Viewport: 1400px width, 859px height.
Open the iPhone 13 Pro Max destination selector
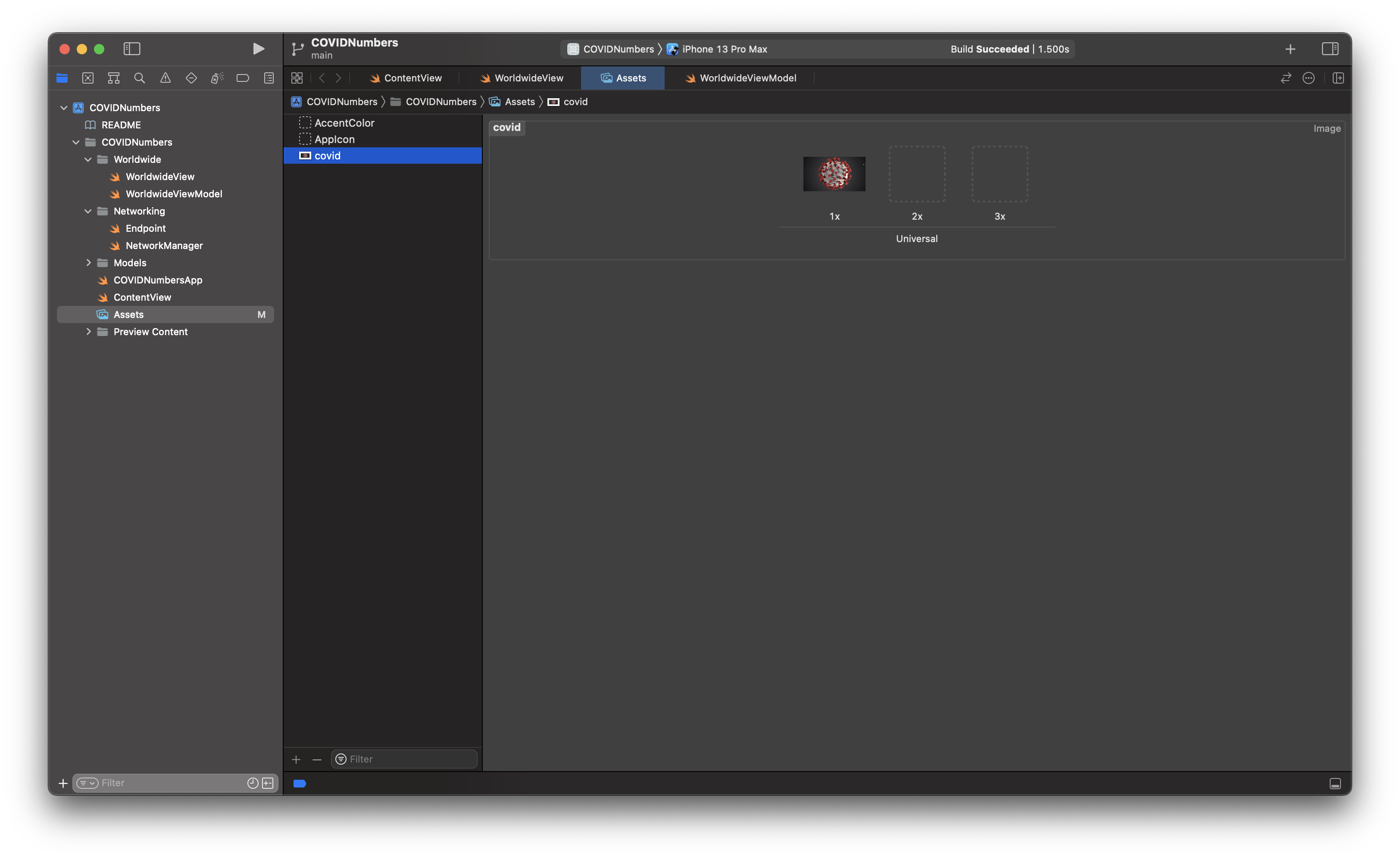click(x=724, y=49)
